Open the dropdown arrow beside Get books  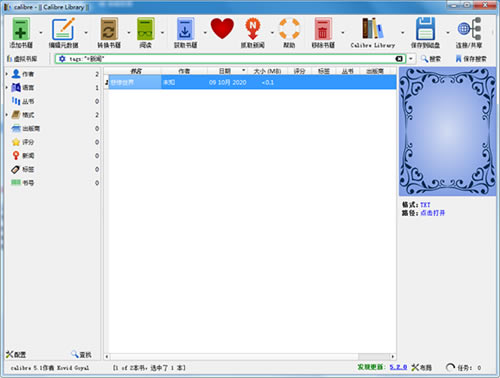coord(205,33)
